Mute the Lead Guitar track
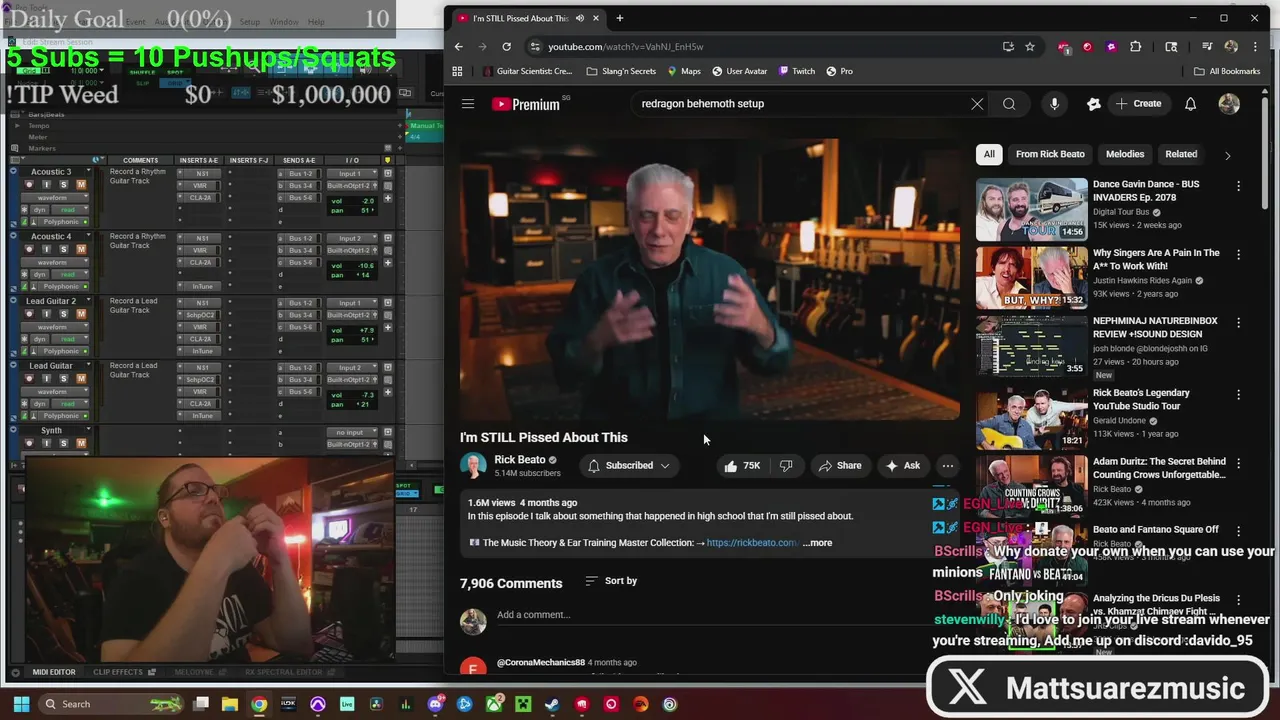Screen dimensions: 1280x720 [81, 378]
